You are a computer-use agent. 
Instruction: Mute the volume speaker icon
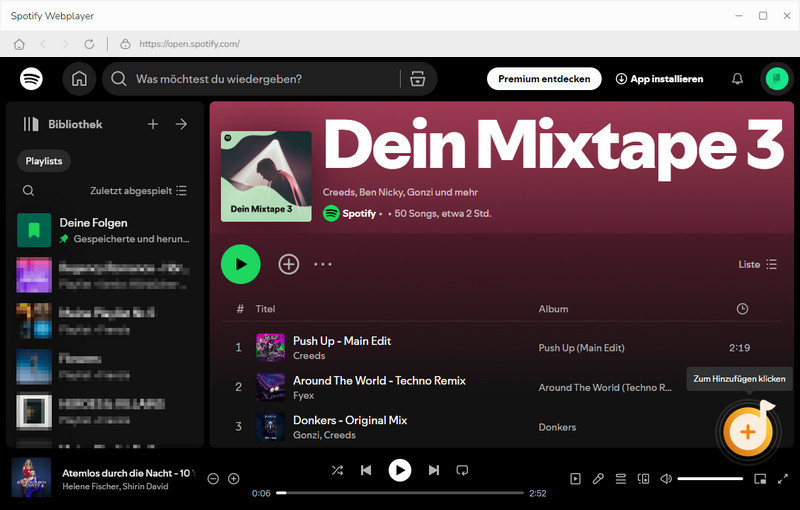(x=666, y=478)
